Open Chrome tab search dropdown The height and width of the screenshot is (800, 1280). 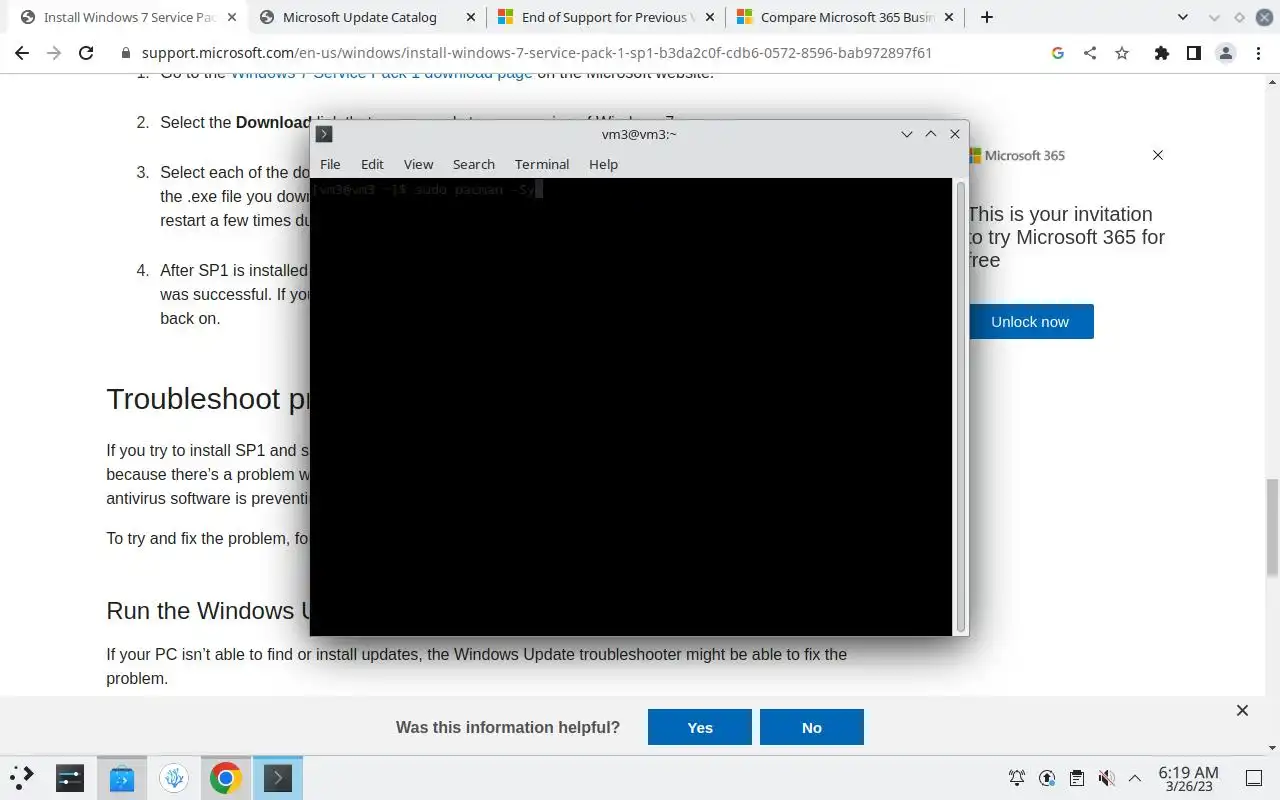click(x=1183, y=17)
